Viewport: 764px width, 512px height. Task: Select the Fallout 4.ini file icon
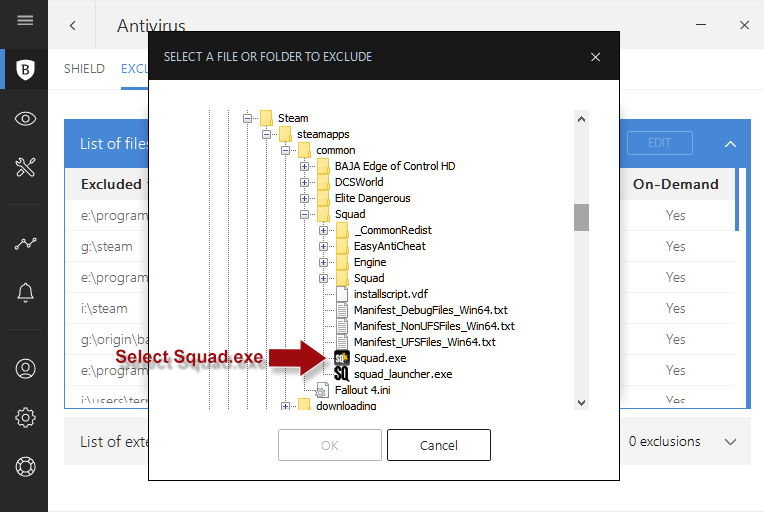[322, 390]
